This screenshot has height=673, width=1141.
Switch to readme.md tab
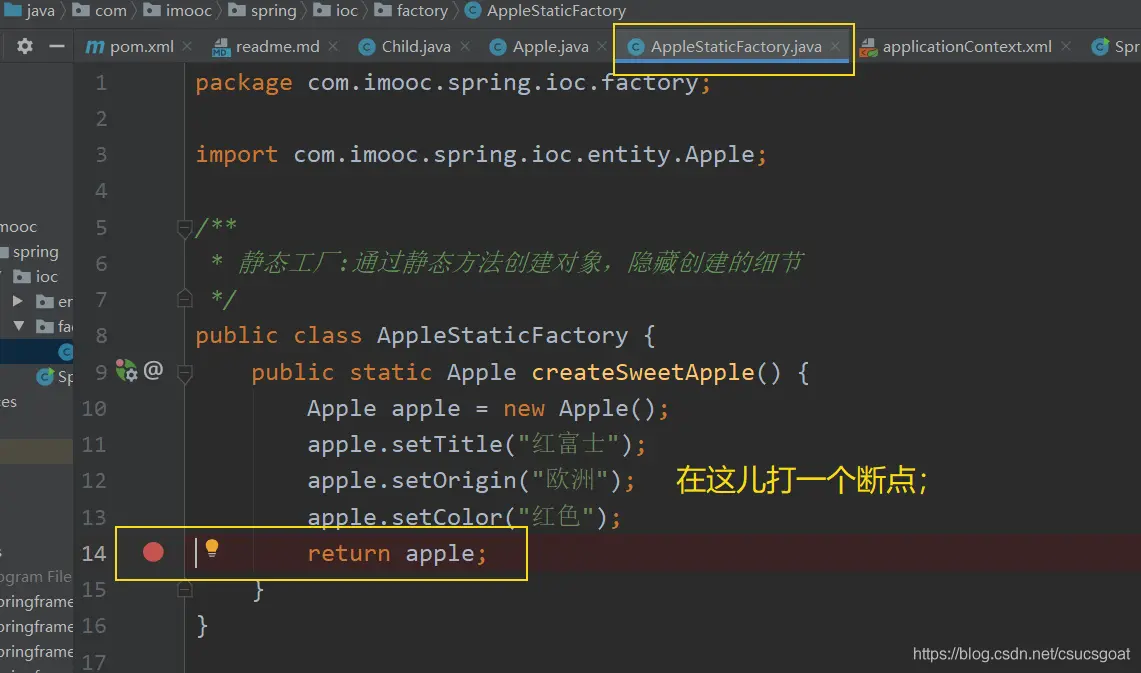point(266,47)
